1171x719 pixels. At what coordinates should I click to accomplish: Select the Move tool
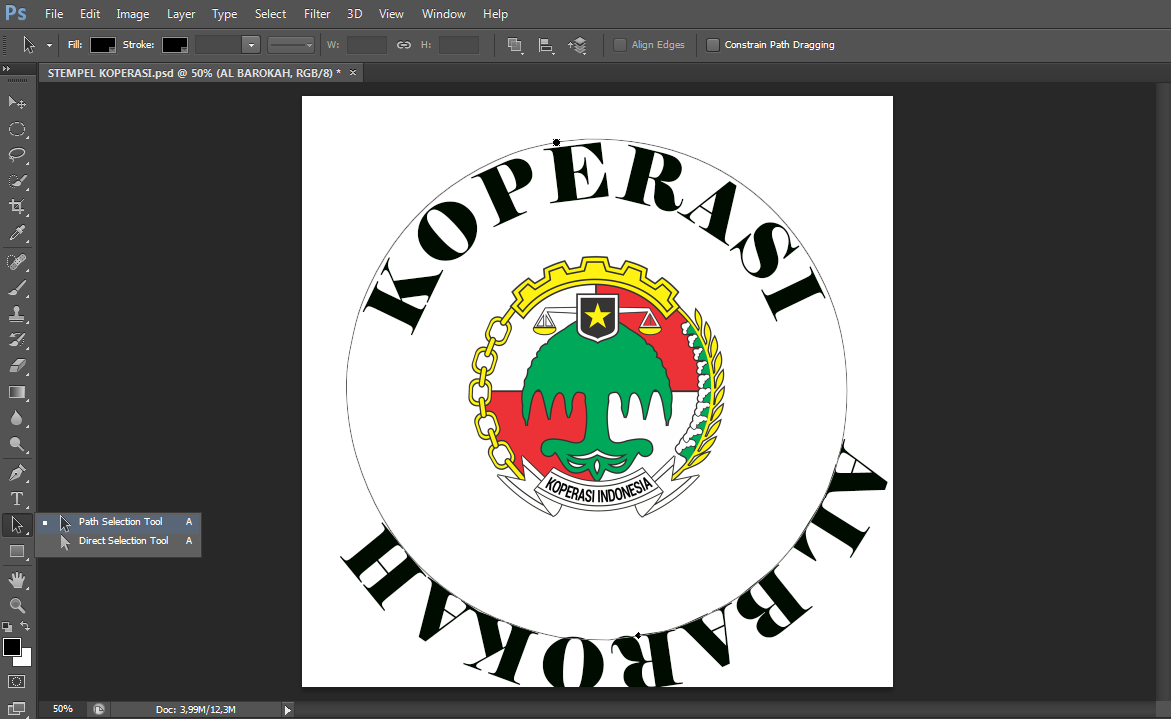(16, 102)
